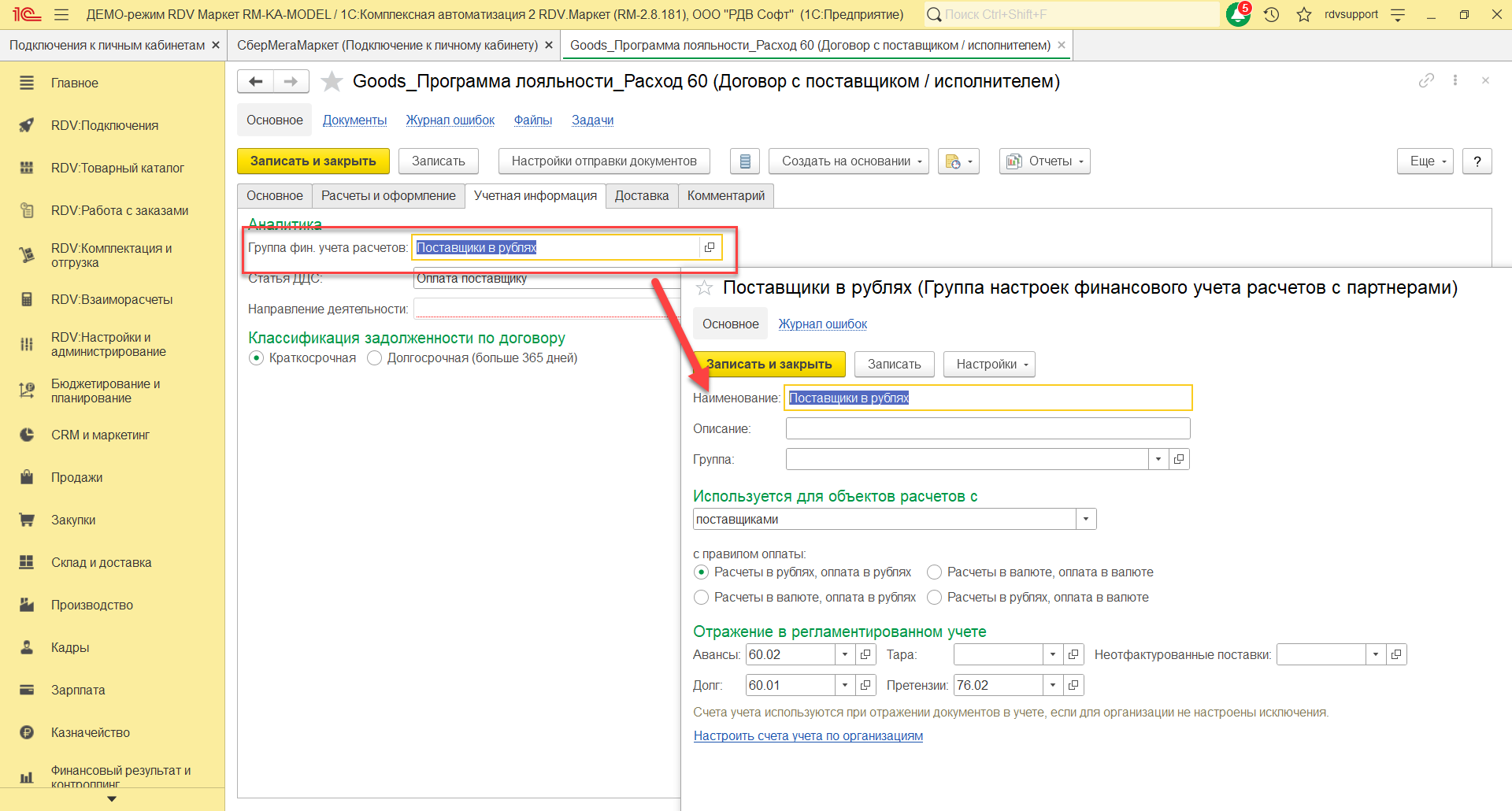Click the notifications bell icon
The height and width of the screenshot is (811, 1512).
tap(1238, 14)
